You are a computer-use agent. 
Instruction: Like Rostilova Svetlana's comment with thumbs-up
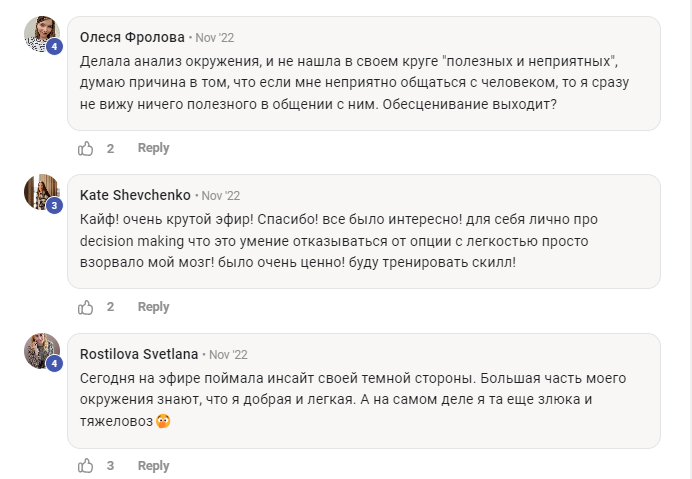[86, 466]
